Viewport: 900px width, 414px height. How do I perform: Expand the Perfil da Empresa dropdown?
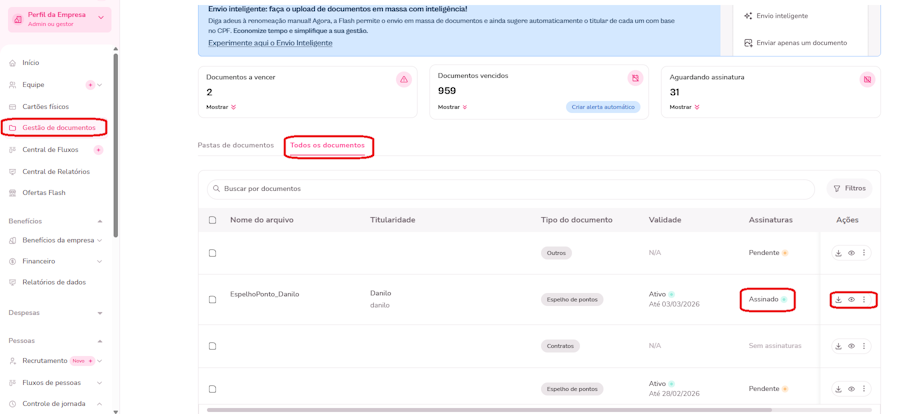tap(101, 18)
